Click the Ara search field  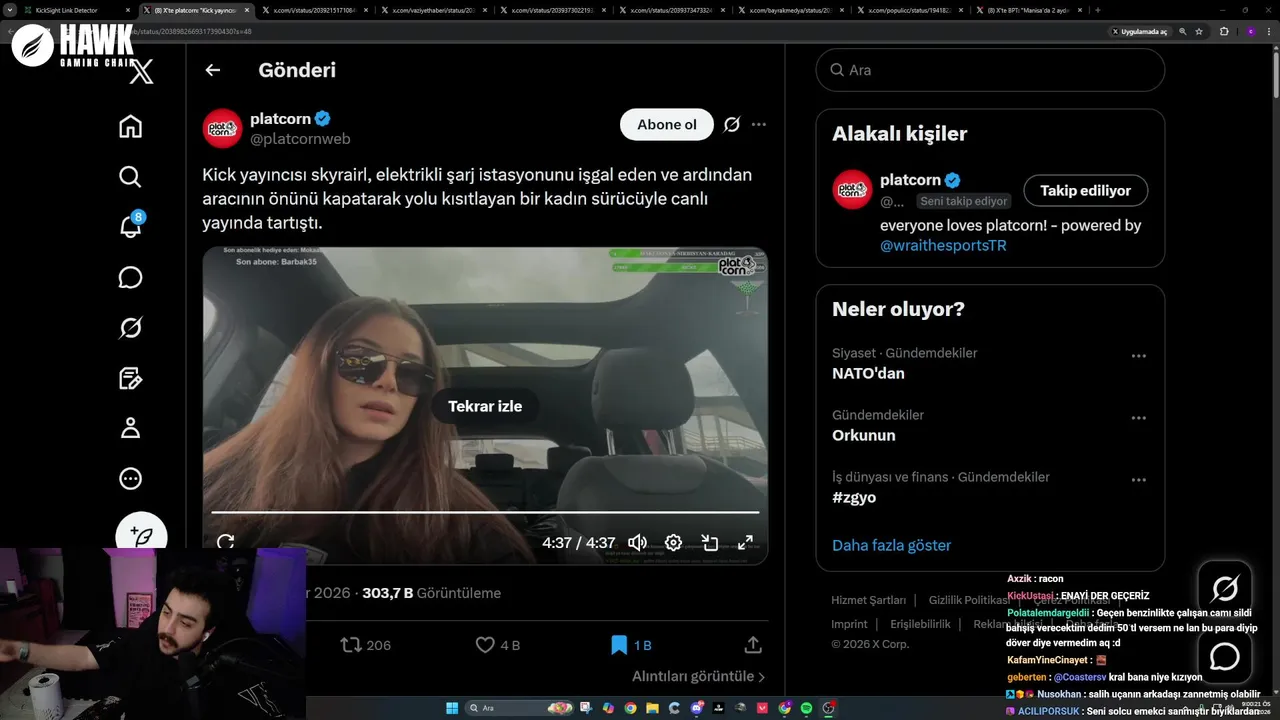click(x=990, y=70)
